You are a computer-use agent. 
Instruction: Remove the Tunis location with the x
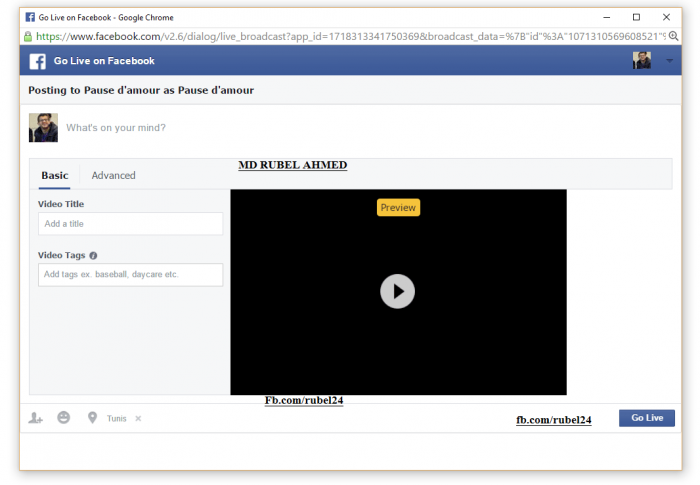point(138,418)
